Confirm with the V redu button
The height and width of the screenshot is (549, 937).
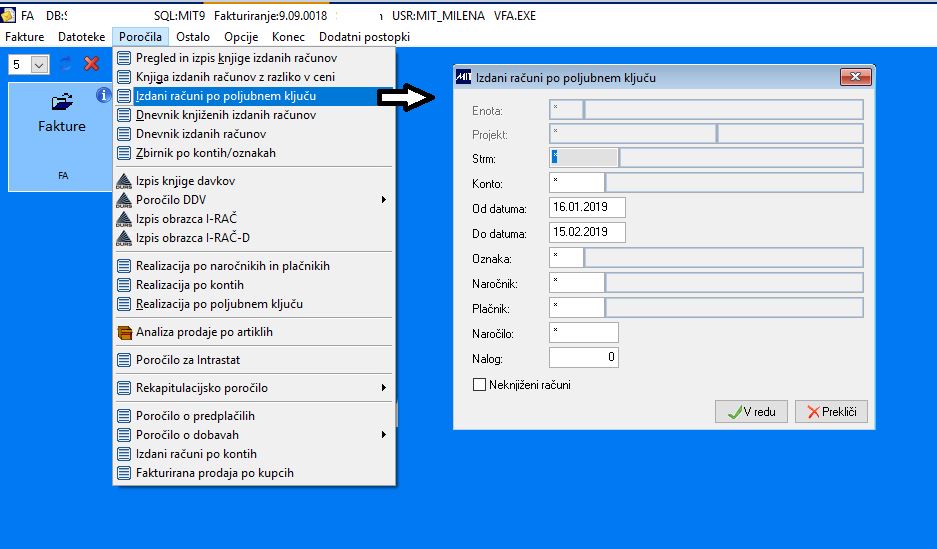tap(751, 412)
